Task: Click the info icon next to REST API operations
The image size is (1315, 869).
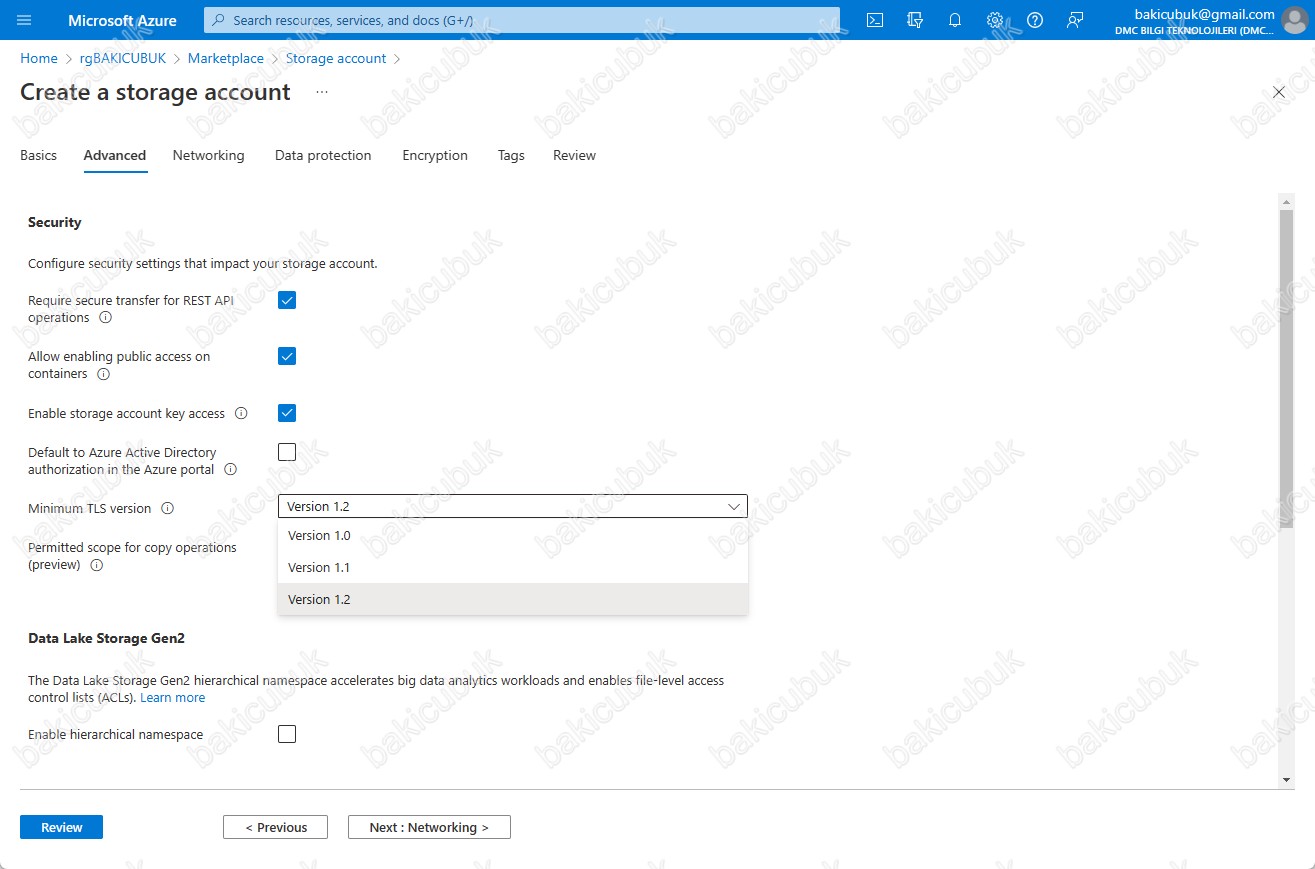Action: click(x=106, y=318)
